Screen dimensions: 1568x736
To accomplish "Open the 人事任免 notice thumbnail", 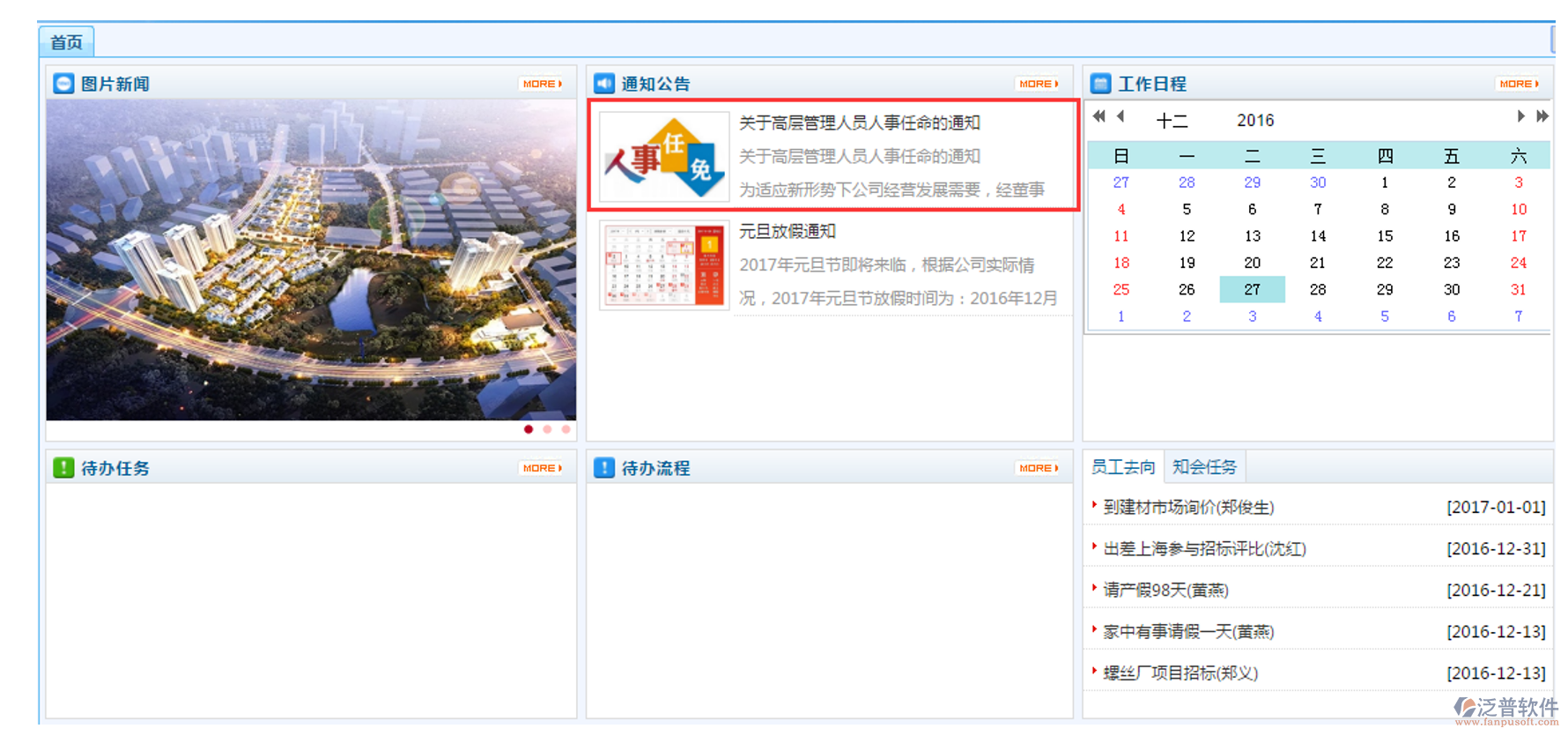I will click(x=664, y=157).
